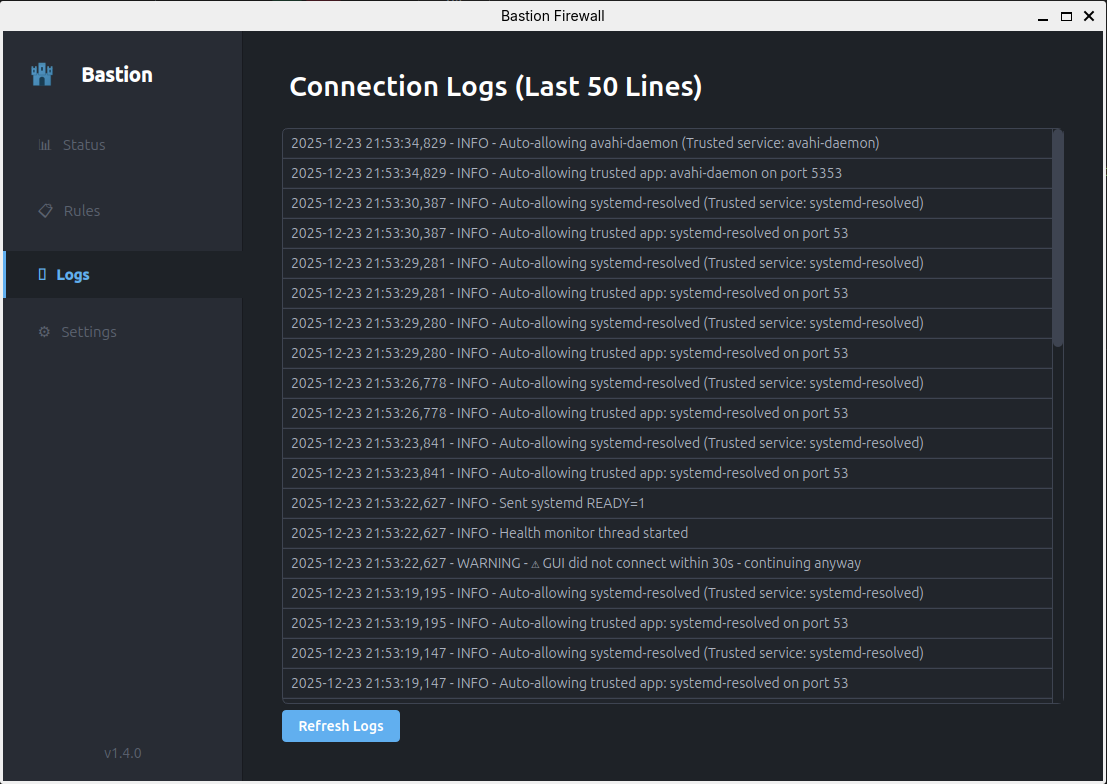Select the avahi-daemon port 5353 log entry
Screen dimensions: 1107x784
pos(667,173)
